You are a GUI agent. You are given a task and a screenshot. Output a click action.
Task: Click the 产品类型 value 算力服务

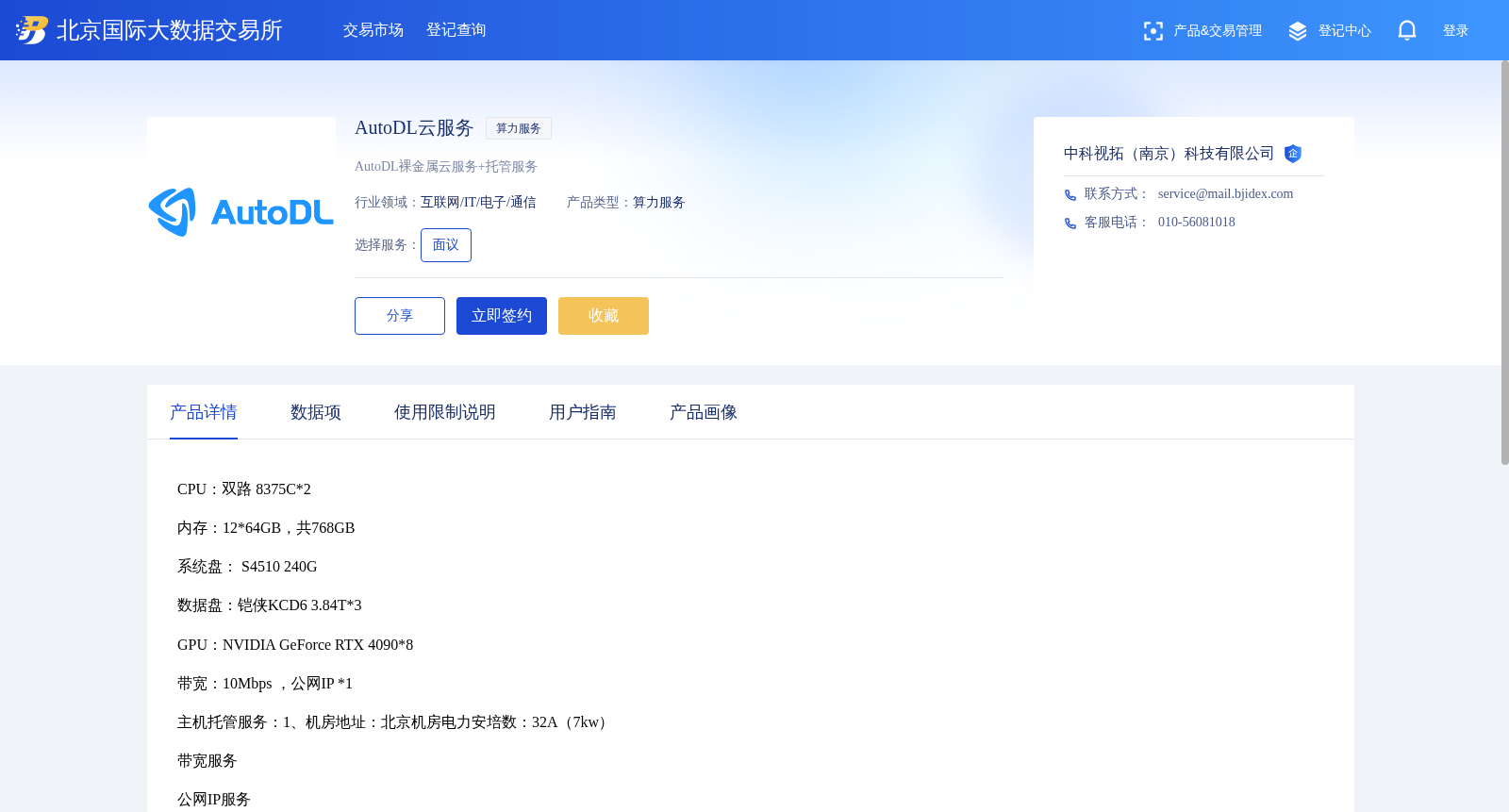[659, 203]
